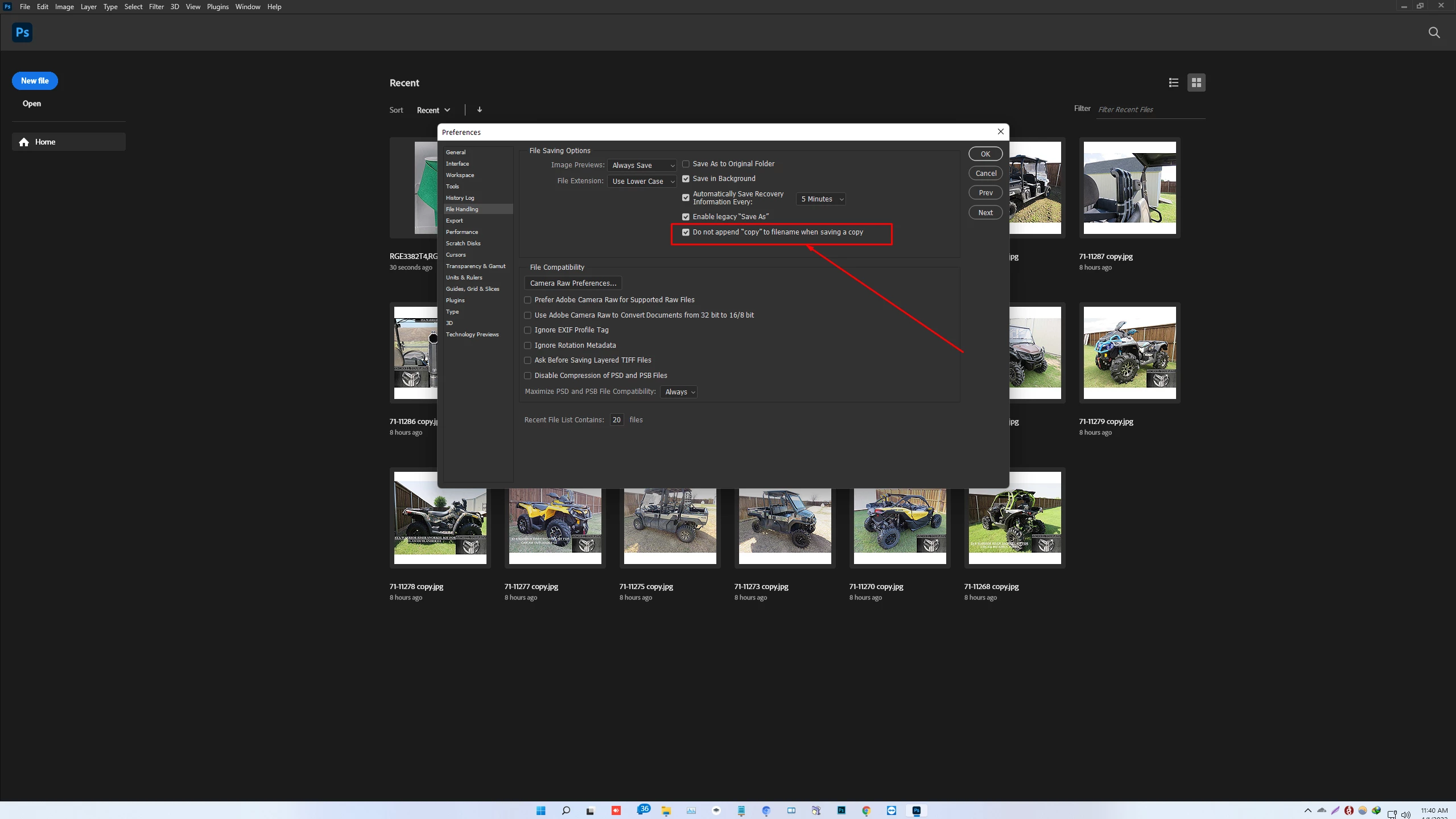Click Camera Raw Preferences button
Image resolution: width=1456 pixels, height=819 pixels.
(x=573, y=283)
